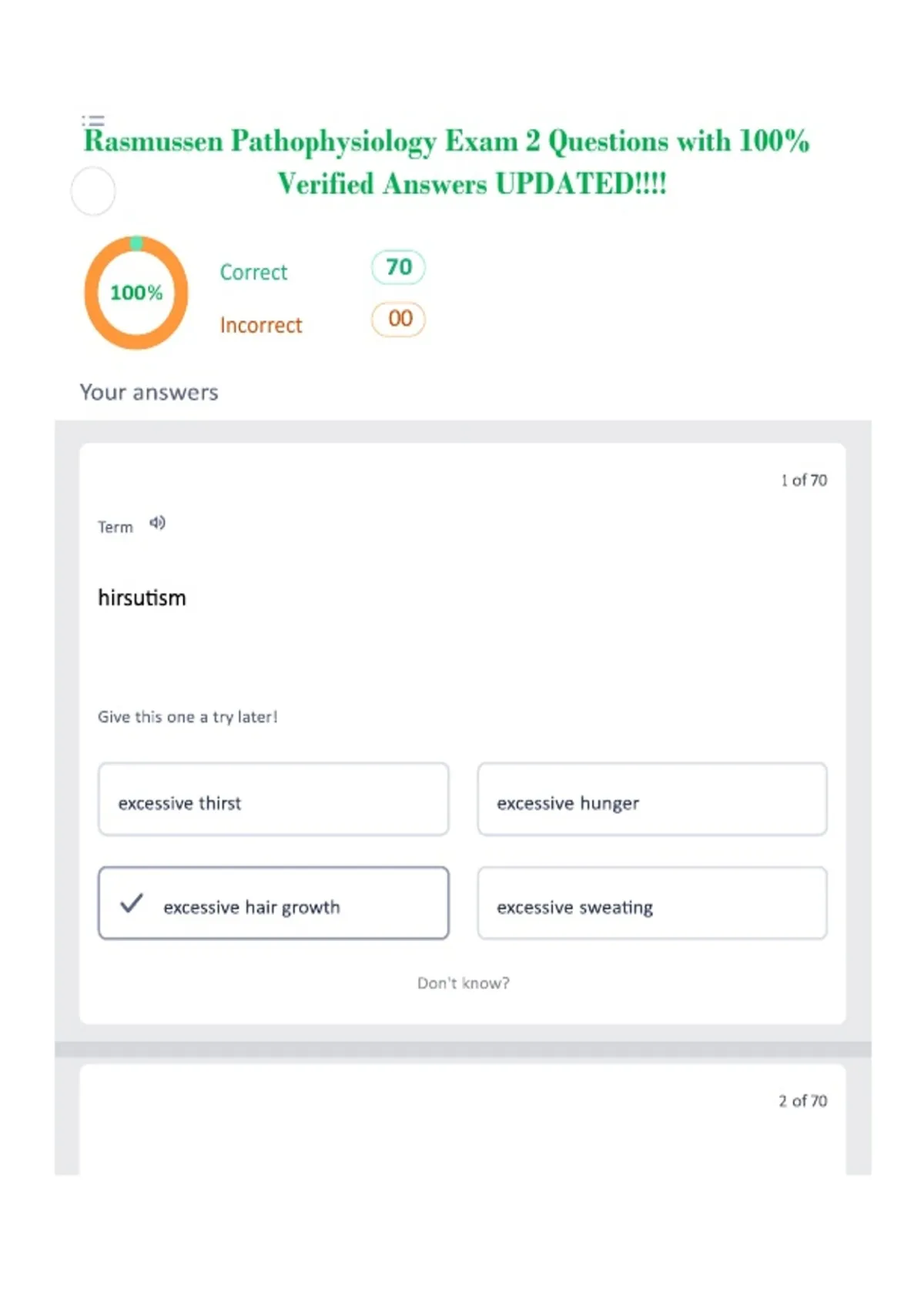Click the 'Don't know?' link

coord(464,983)
